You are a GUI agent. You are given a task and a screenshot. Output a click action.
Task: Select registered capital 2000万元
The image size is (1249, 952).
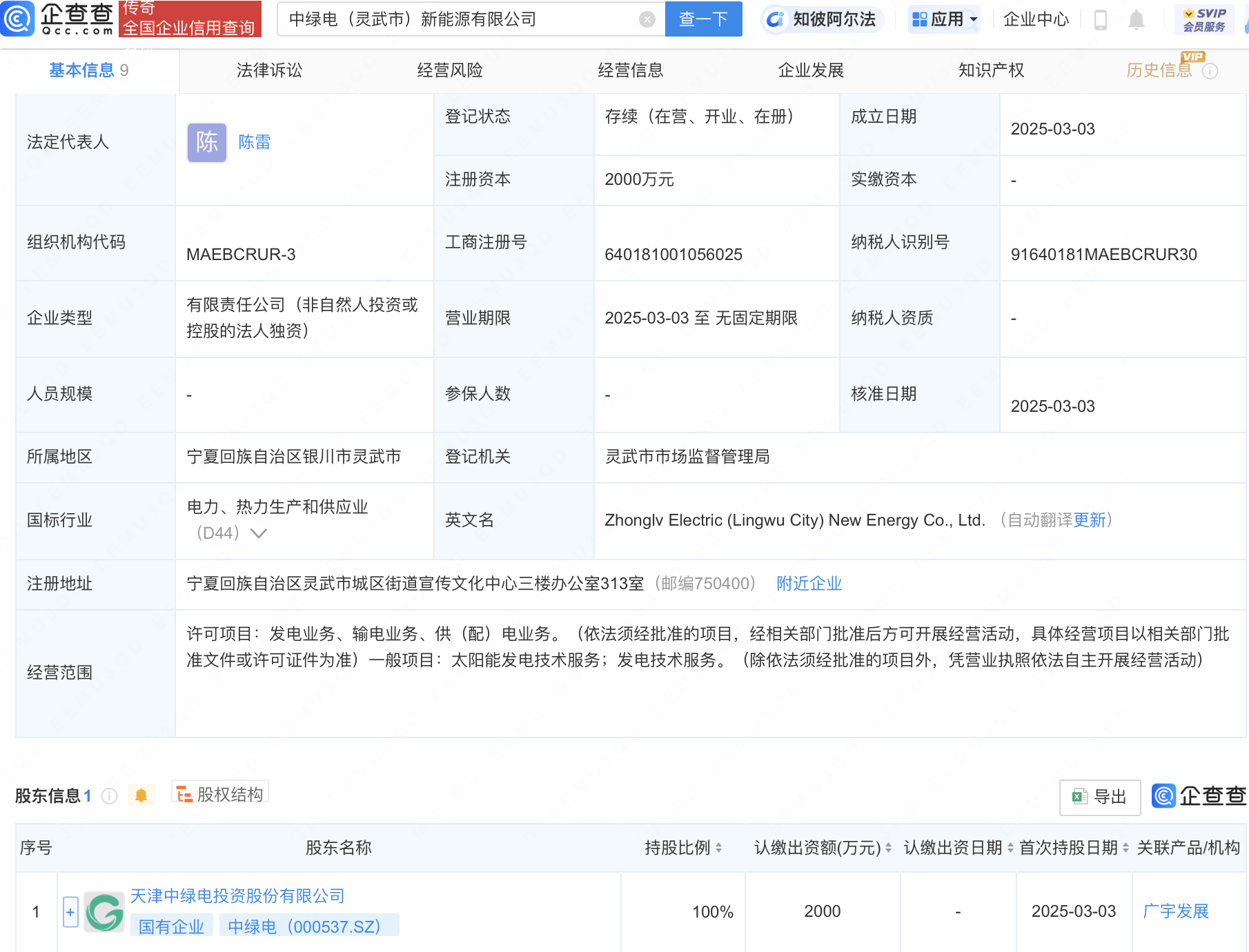639,179
